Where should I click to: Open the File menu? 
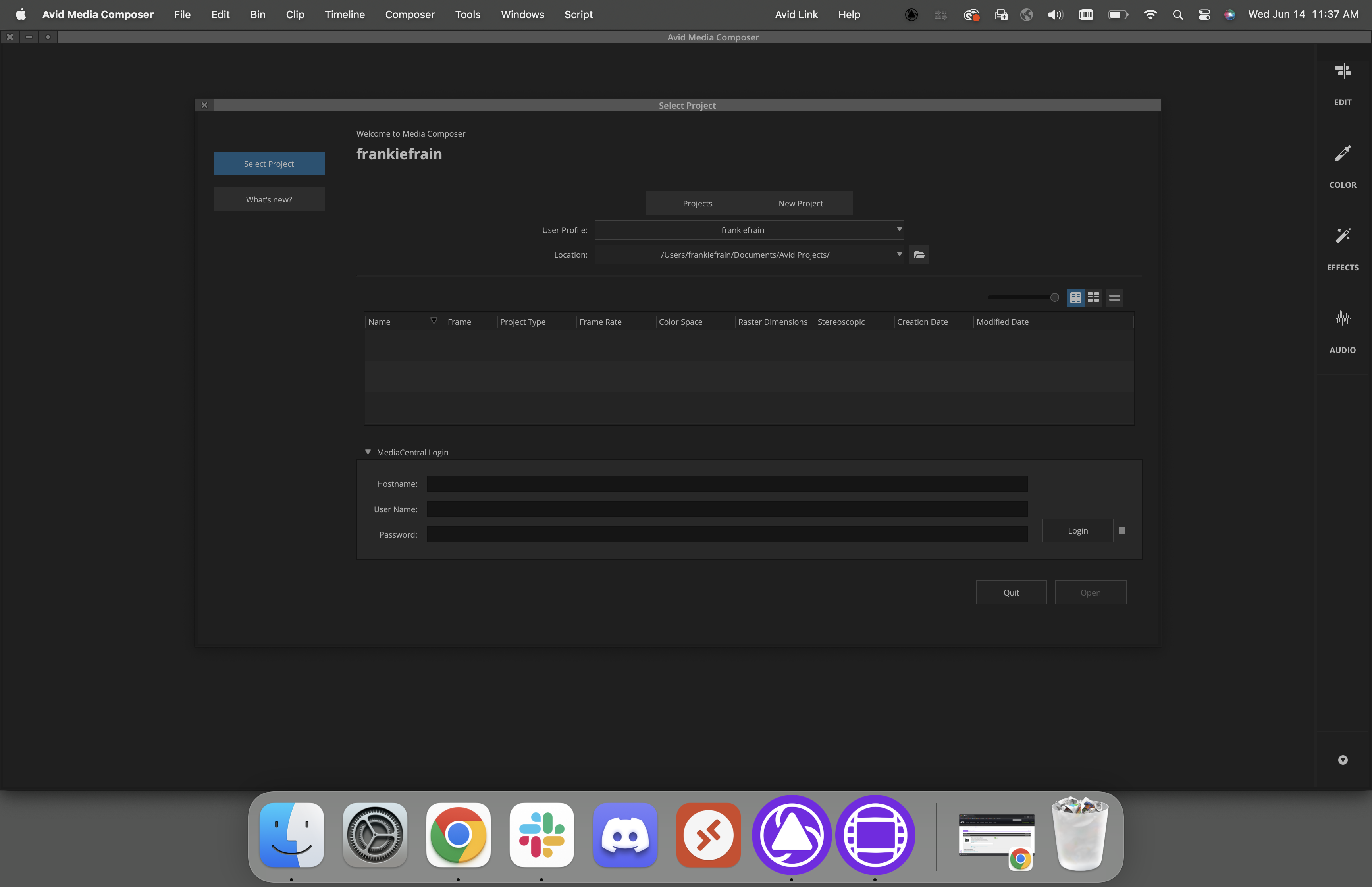182,14
